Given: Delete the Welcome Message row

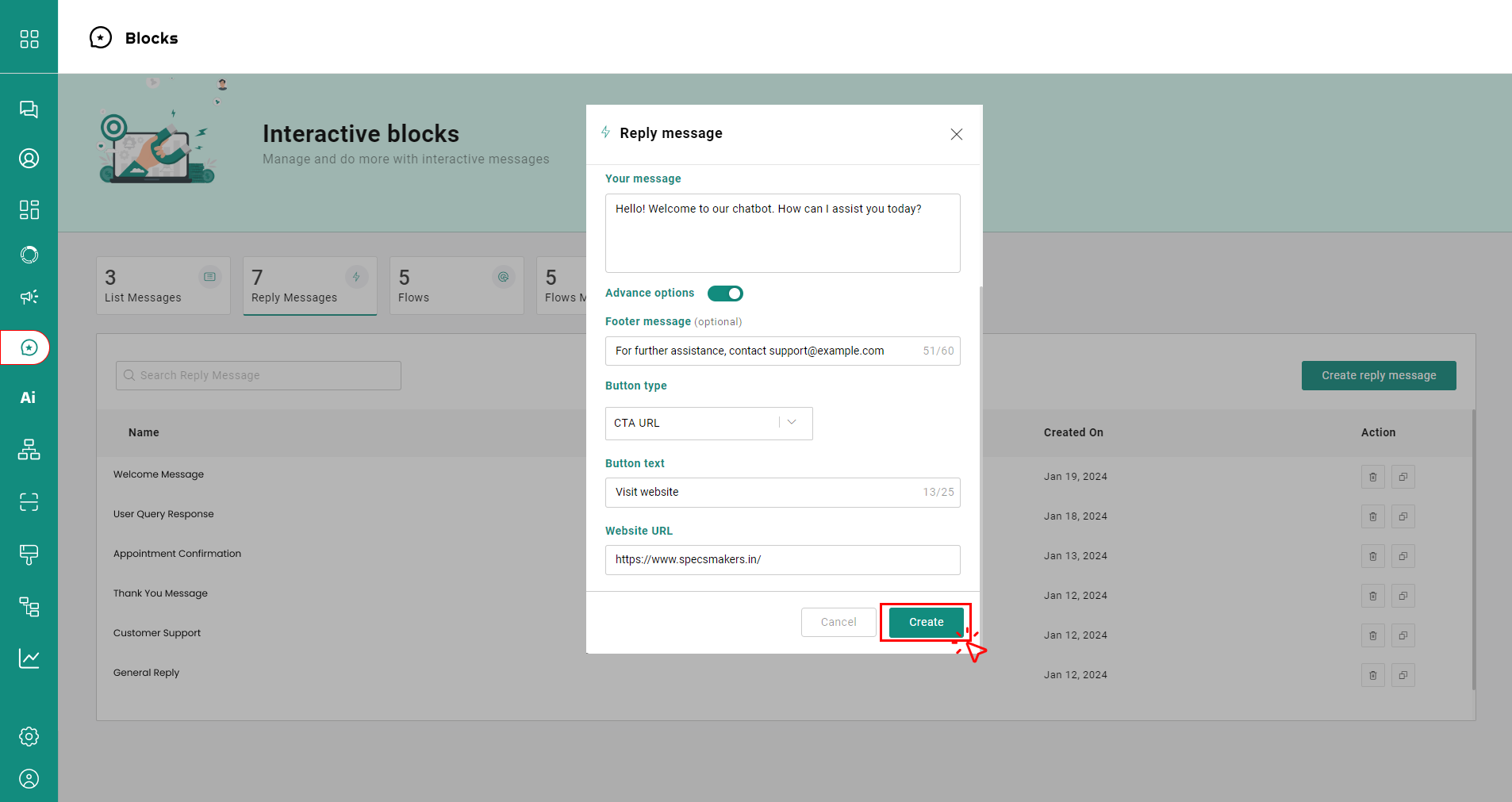Looking at the screenshot, I should 1372,477.
